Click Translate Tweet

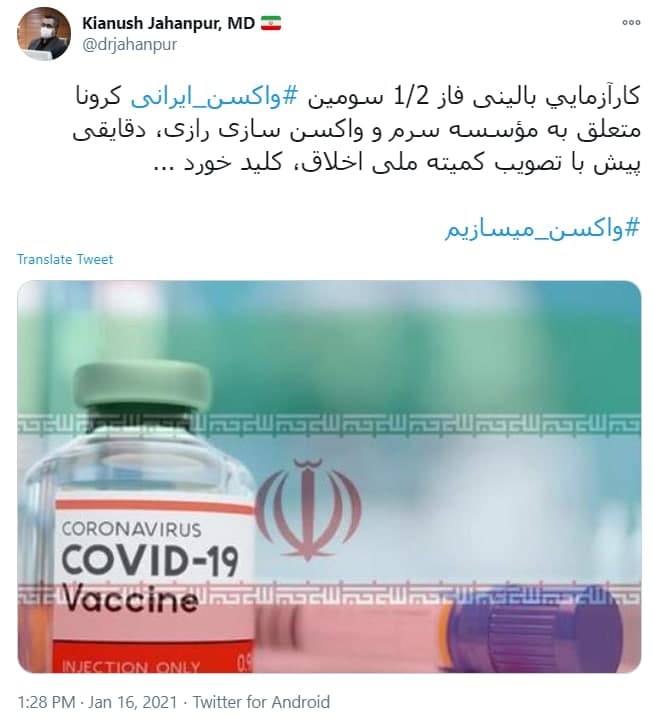click(65, 259)
